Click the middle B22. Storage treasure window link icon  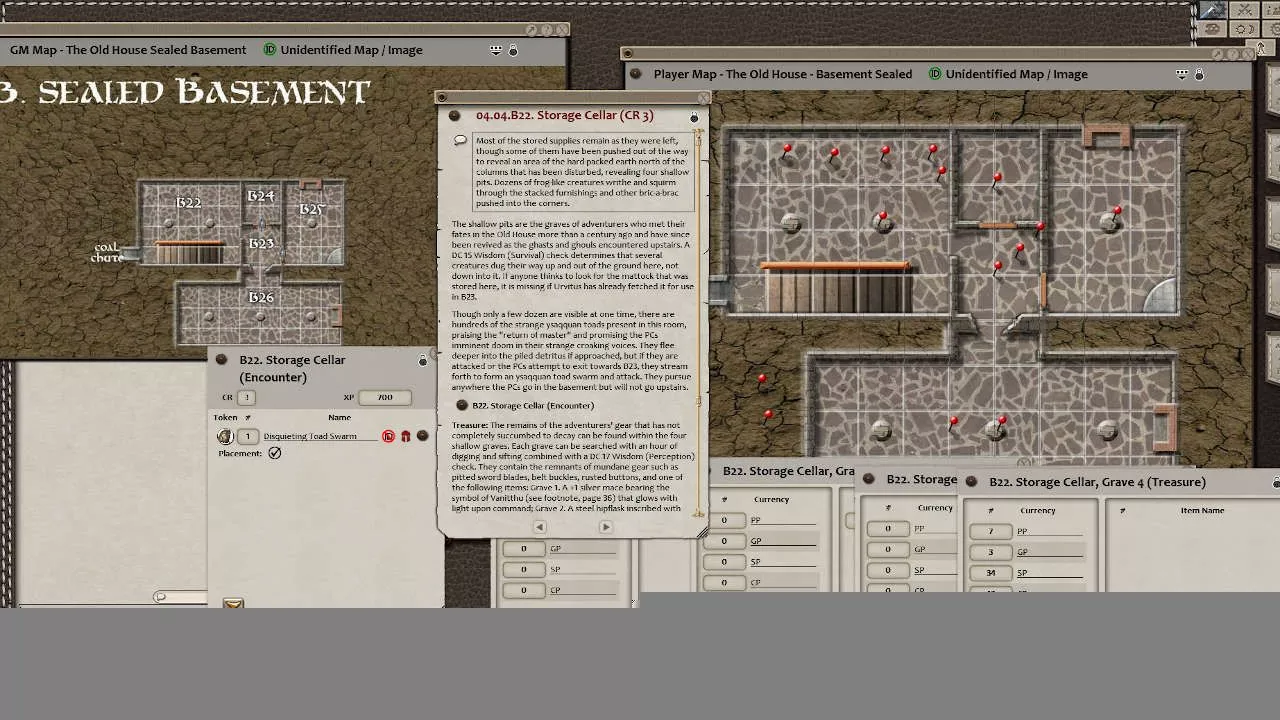870,479
